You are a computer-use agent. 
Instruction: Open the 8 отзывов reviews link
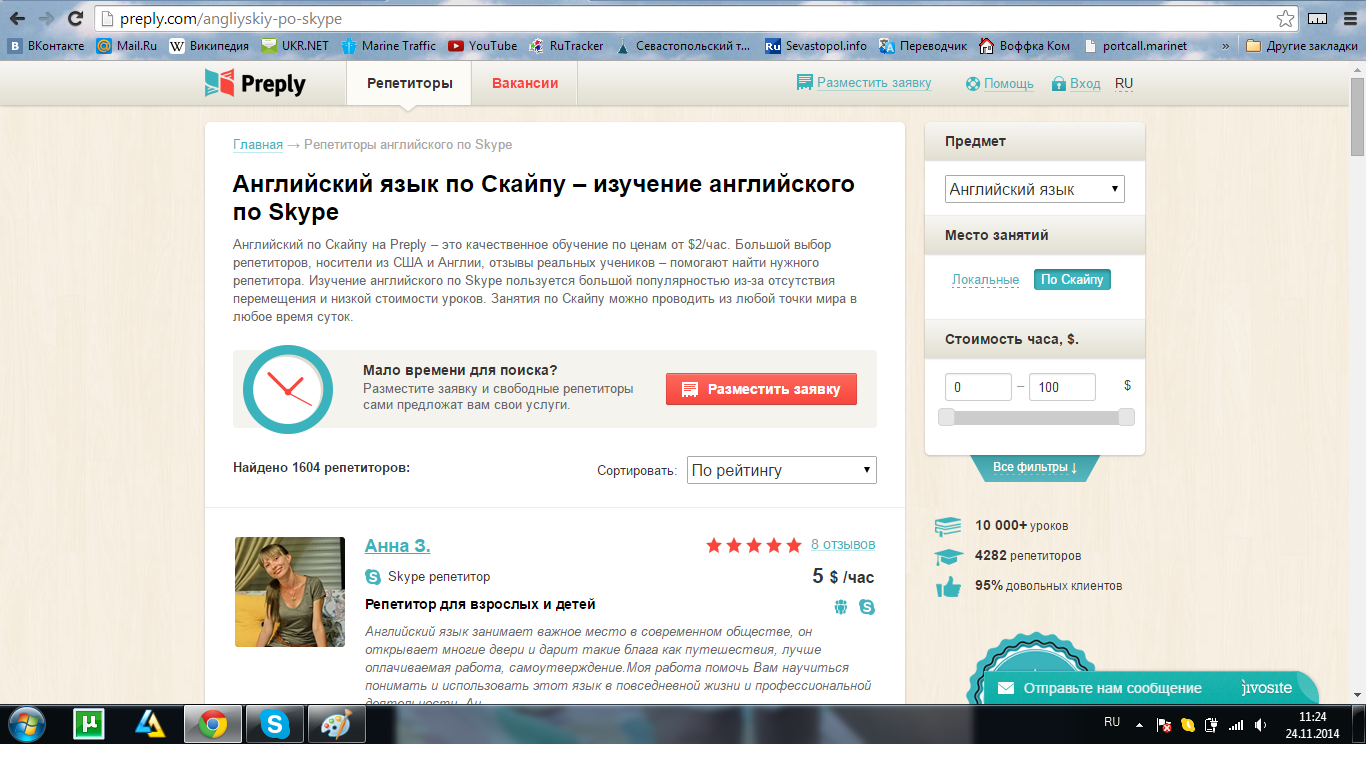click(843, 544)
